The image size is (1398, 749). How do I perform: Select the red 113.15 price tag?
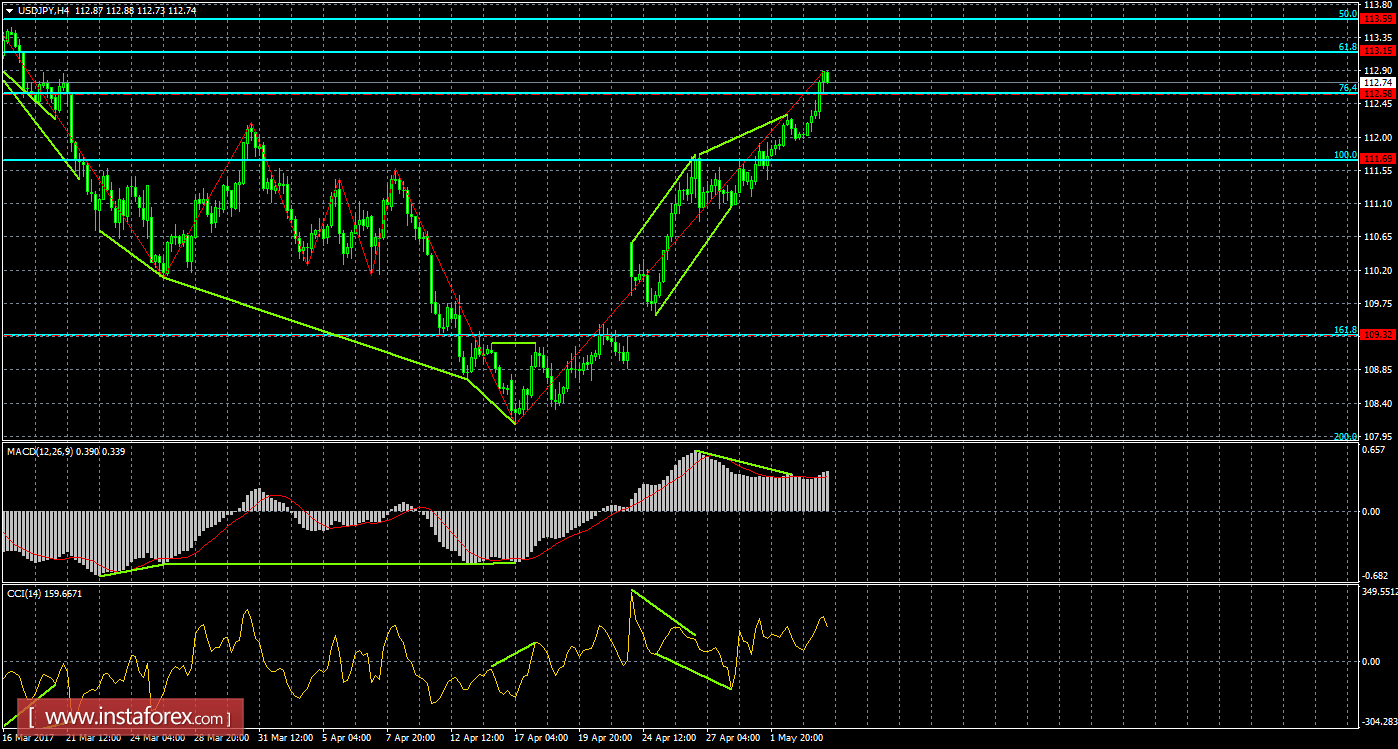pyautogui.click(x=1379, y=51)
